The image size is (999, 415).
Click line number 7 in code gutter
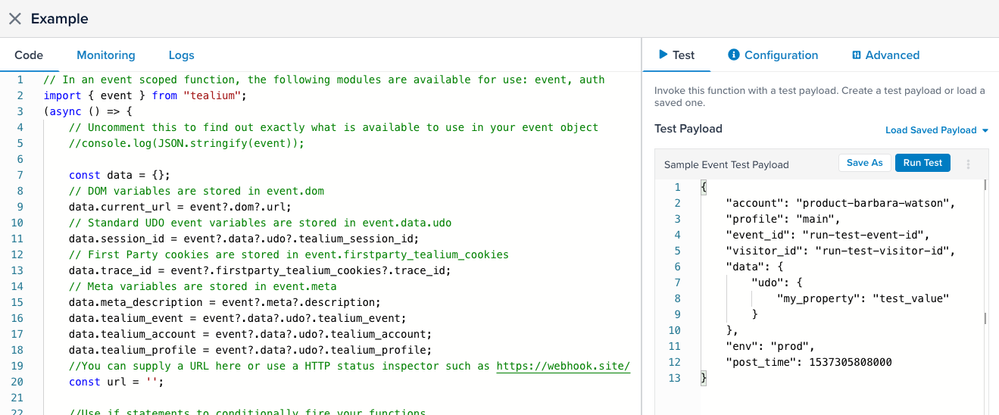click(x=19, y=175)
